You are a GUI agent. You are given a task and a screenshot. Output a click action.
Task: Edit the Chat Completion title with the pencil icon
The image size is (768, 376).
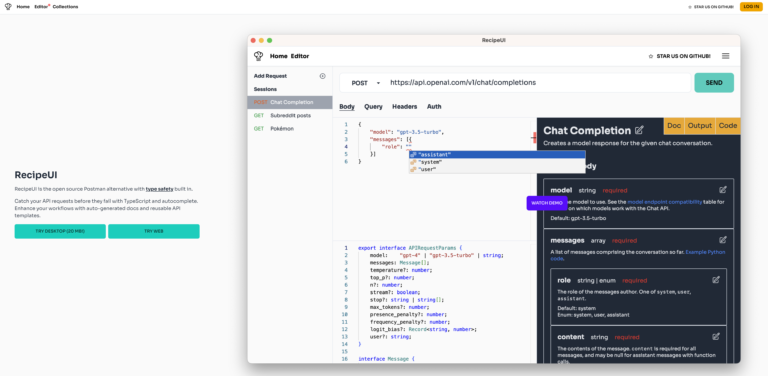[639, 130]
